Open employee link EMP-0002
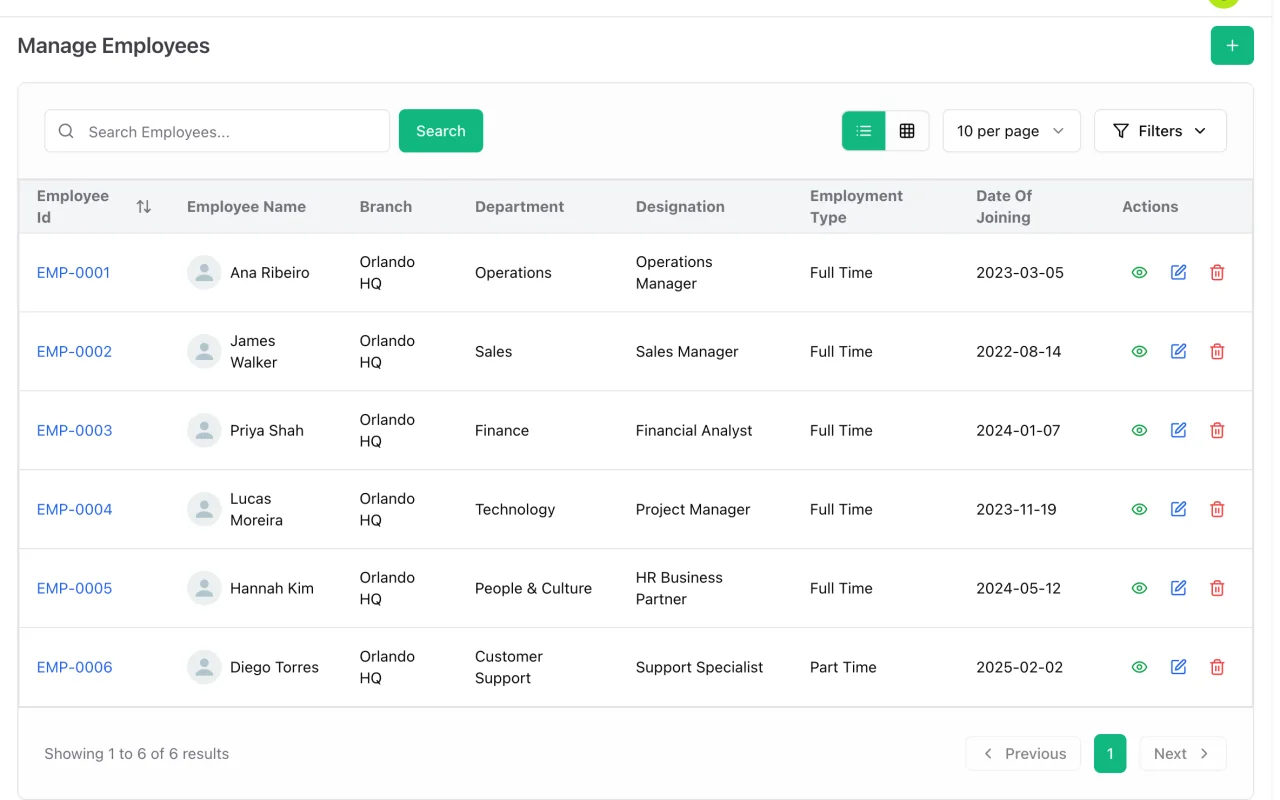Screen dimensions: 1280x800 click(x=74, y=351)
